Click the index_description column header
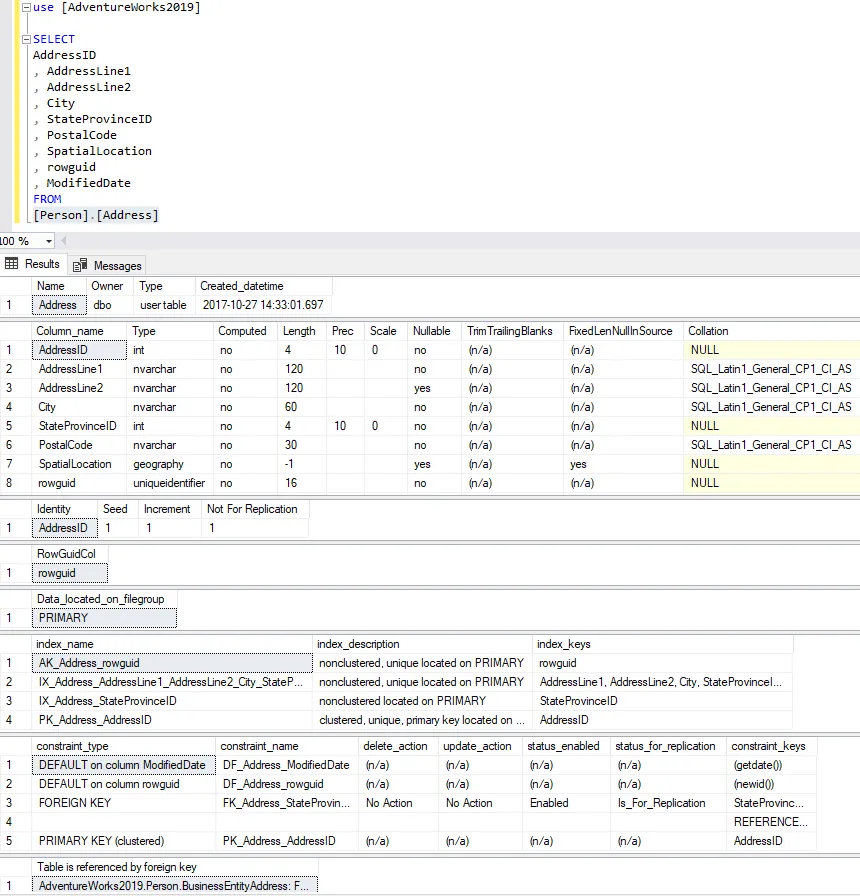Screen dimensions: 860x896 tap(422, 644)
